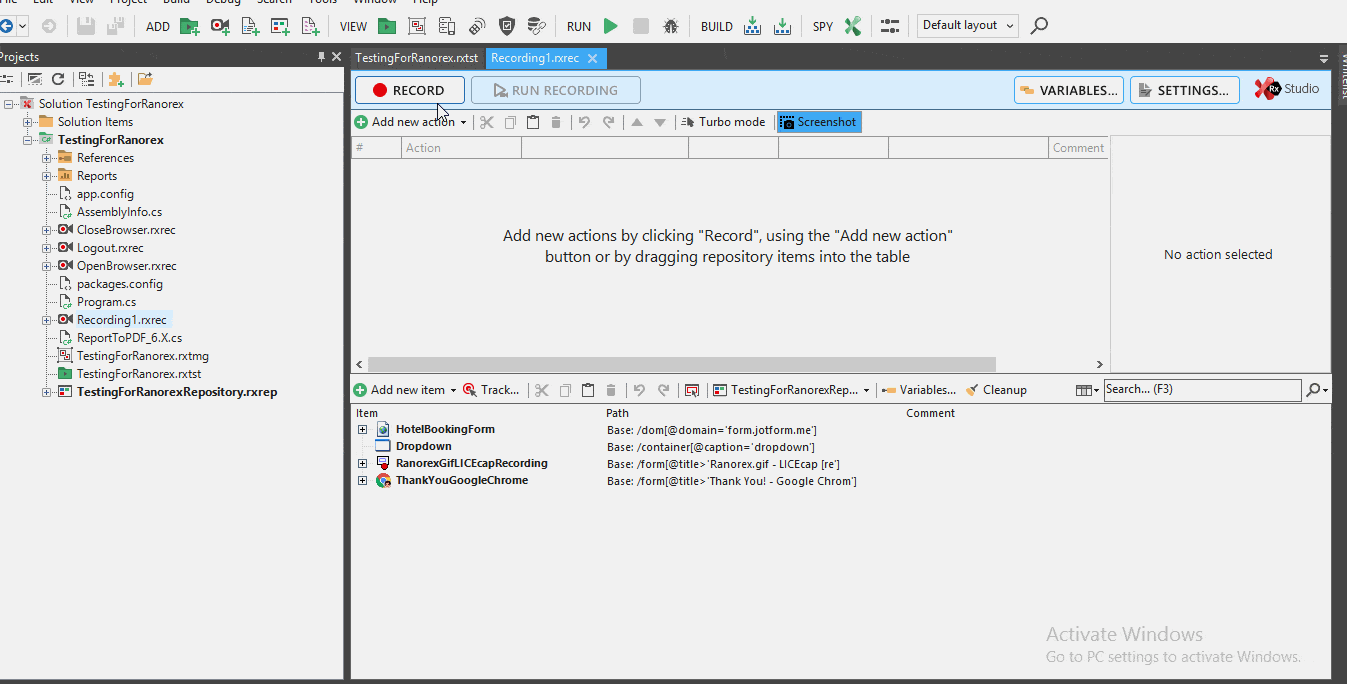This screenshot has width=1347, height=684.
Task: Click the repository Search (F3) field
Action: [1202, 390]
